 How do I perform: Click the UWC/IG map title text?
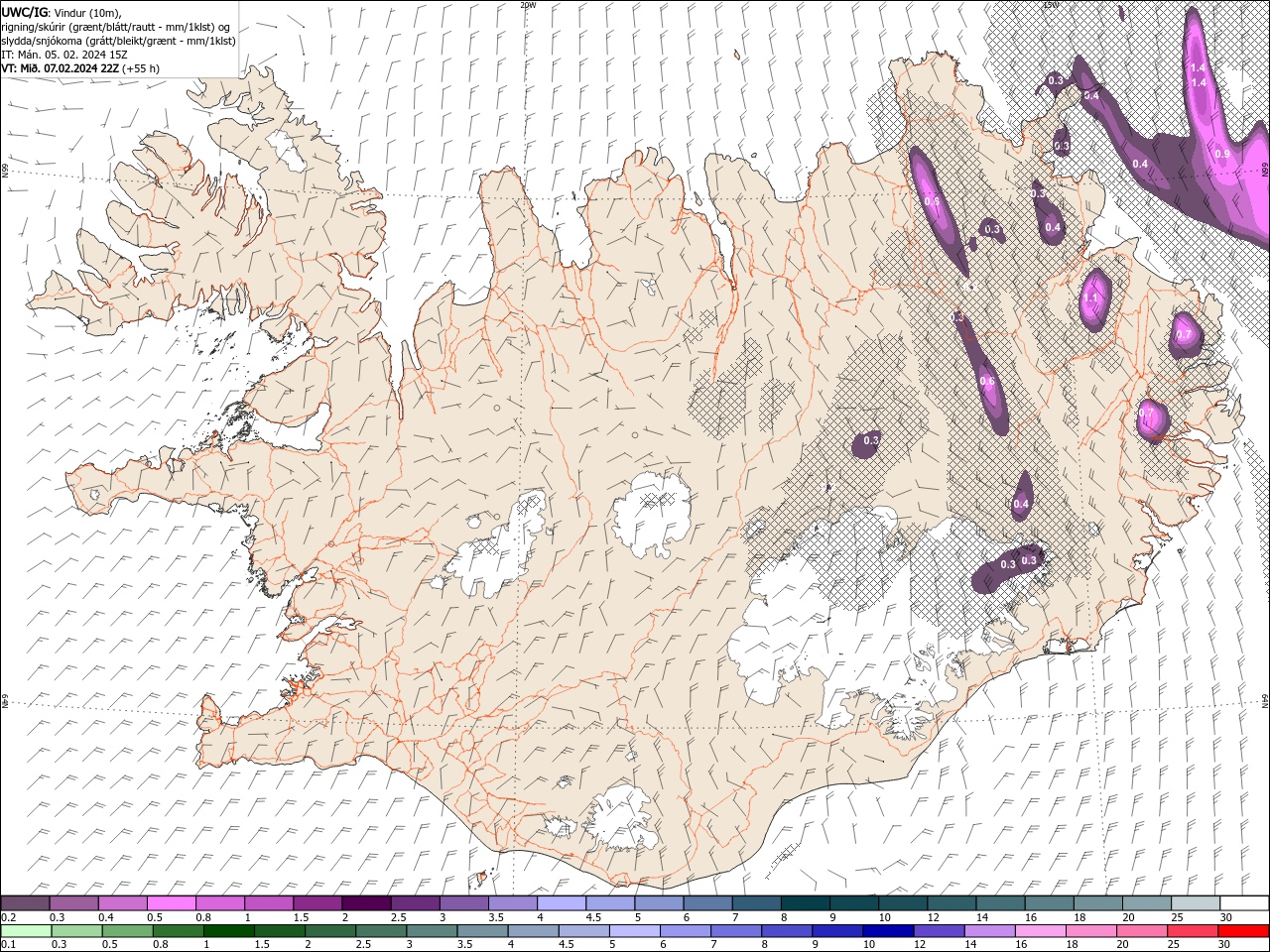pyautogui.click(x=25, y=12)
